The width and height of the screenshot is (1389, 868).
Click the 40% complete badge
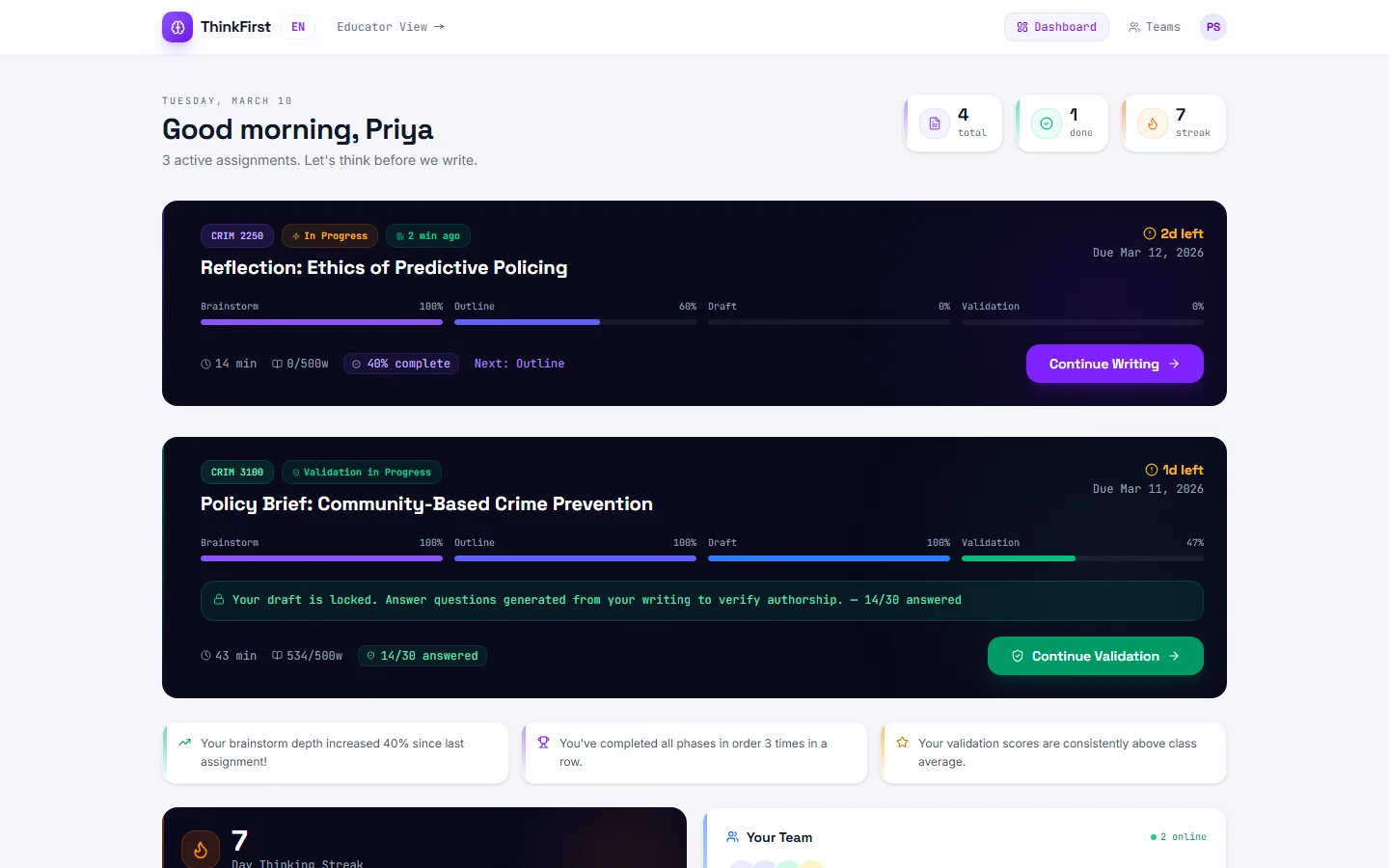401,364
